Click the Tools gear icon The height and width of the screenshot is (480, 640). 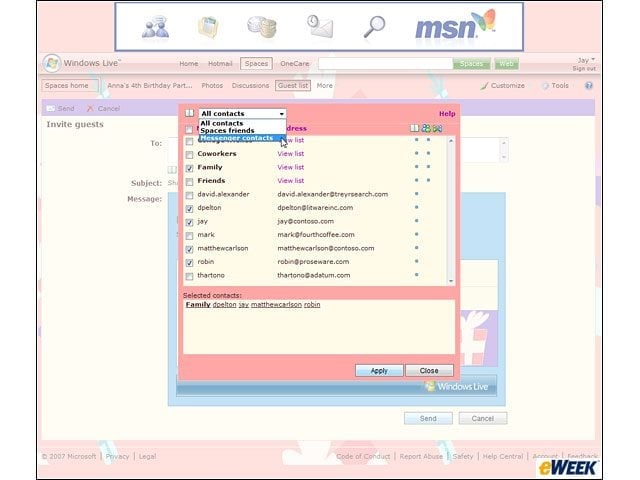tap(545, 86)
